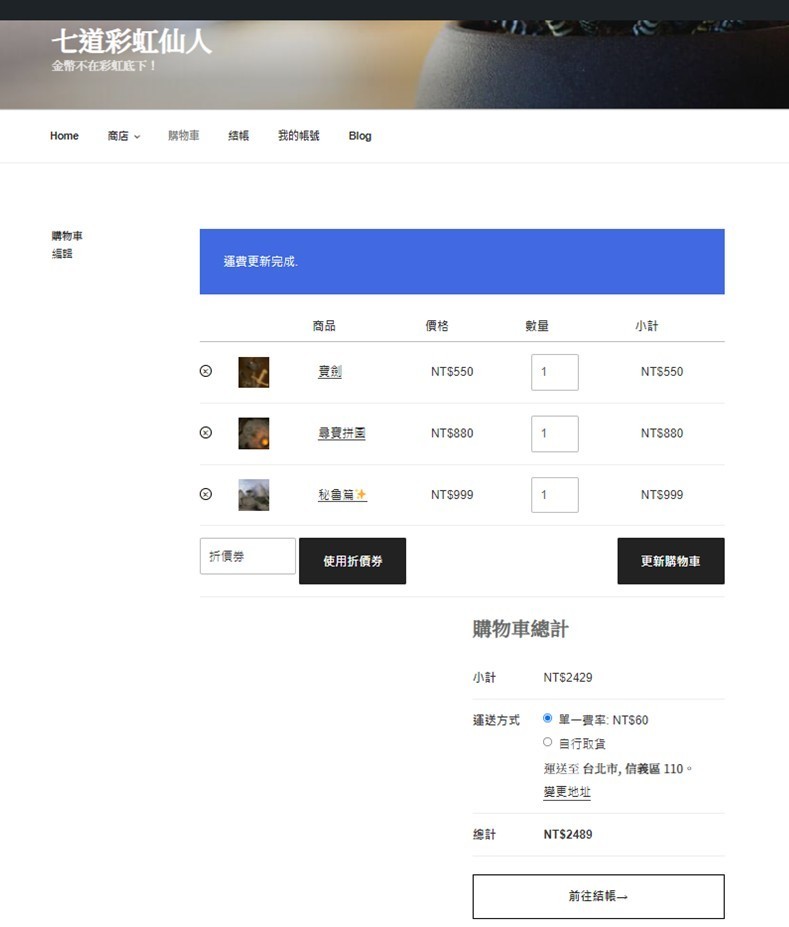Expand the 商店 dropdown menu
The image size is (789, 927).
(123, 136)
